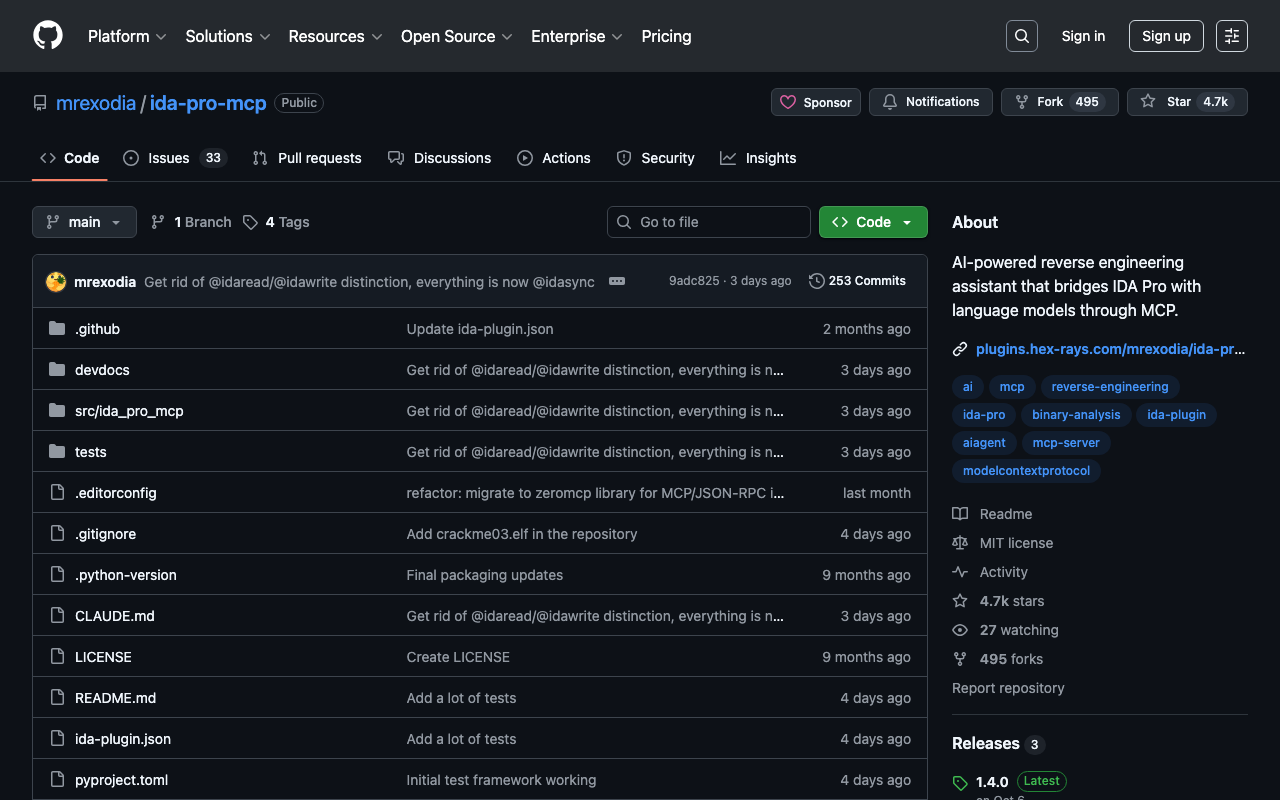
Task: Open the devdocs folder
Action: (102, 370)
